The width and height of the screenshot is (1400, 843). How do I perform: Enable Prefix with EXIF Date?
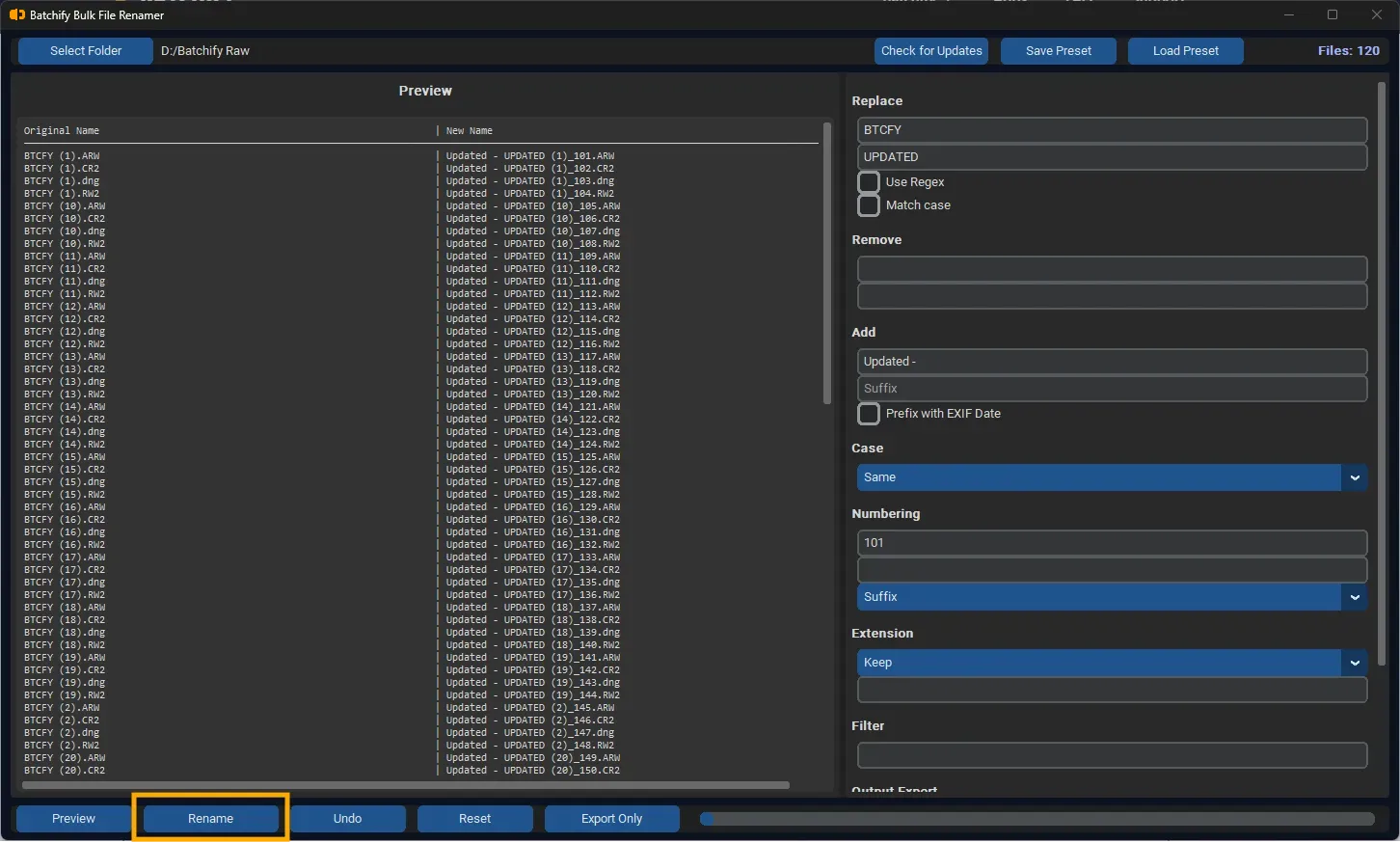click(869, 414)
